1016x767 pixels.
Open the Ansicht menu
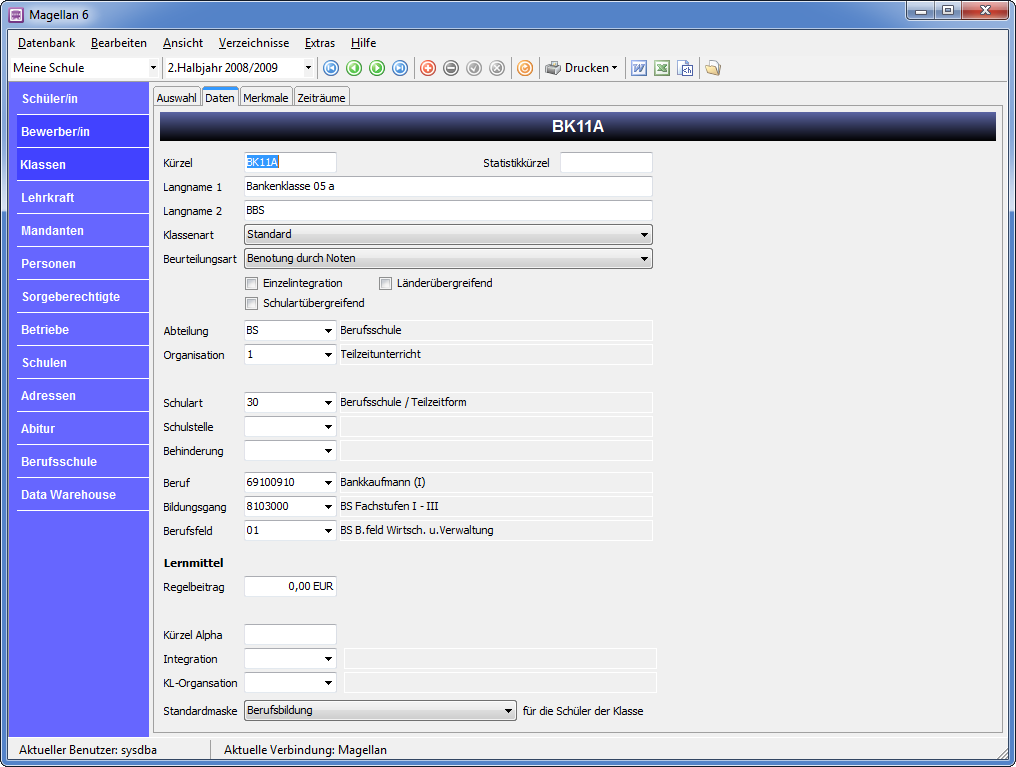pyautogui.click(x=183, y=43)
